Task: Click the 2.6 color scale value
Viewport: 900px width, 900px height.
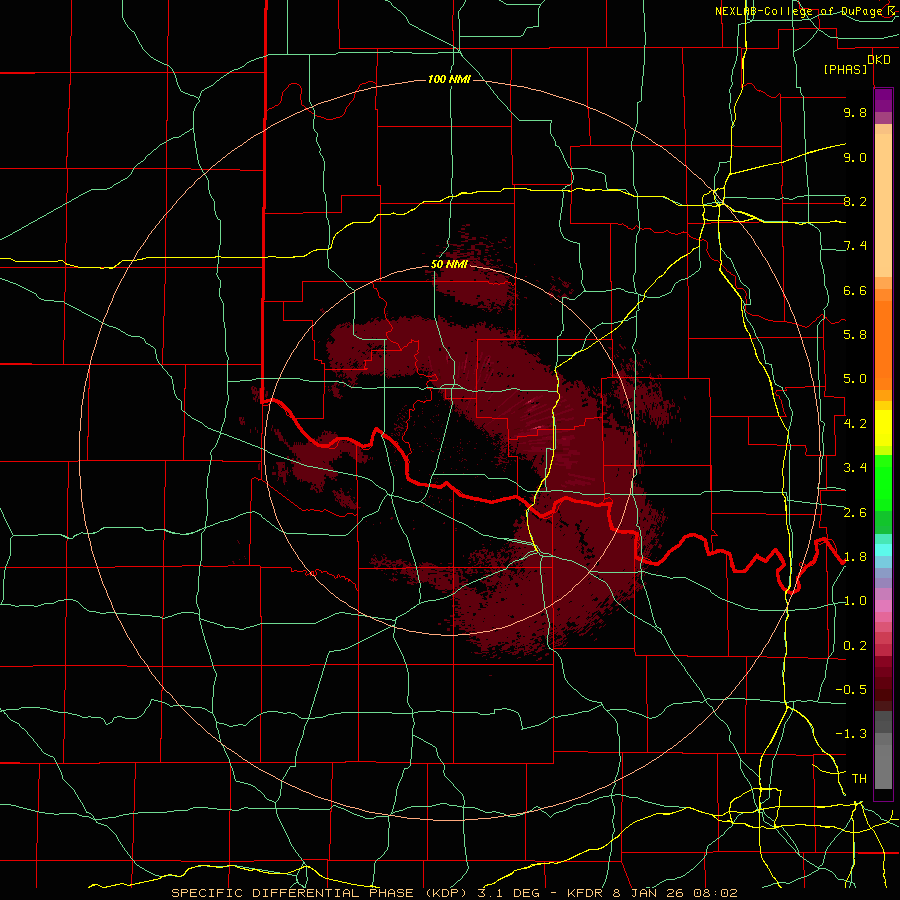Action: point(855,513)
